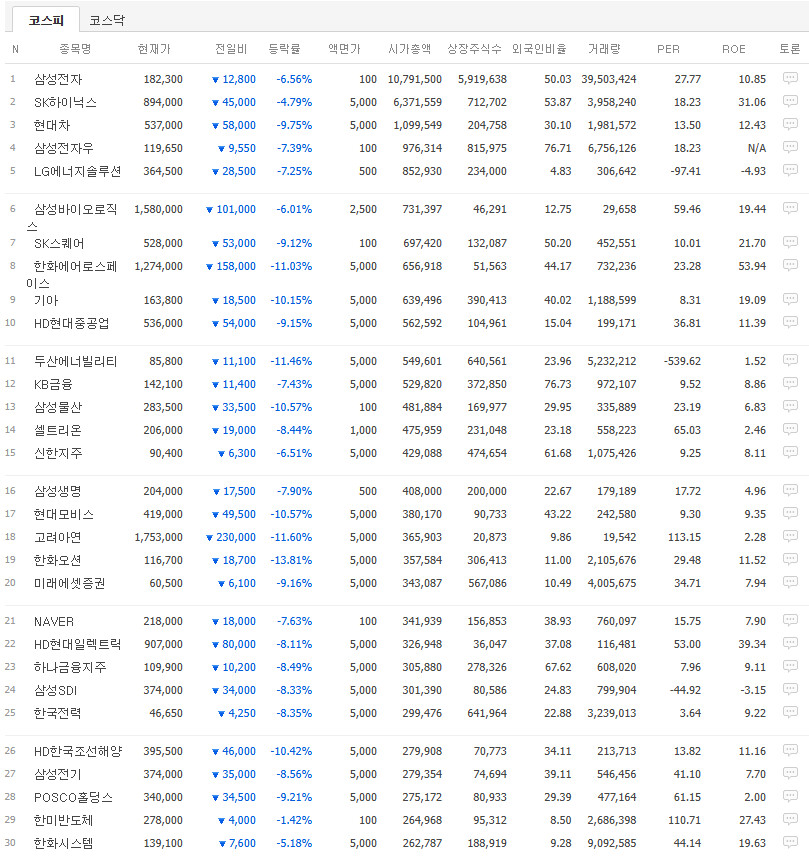Viewport: 809px width, 857px height.
Task: Open the 한화시스템 stock link
Action: click(63, 843)
